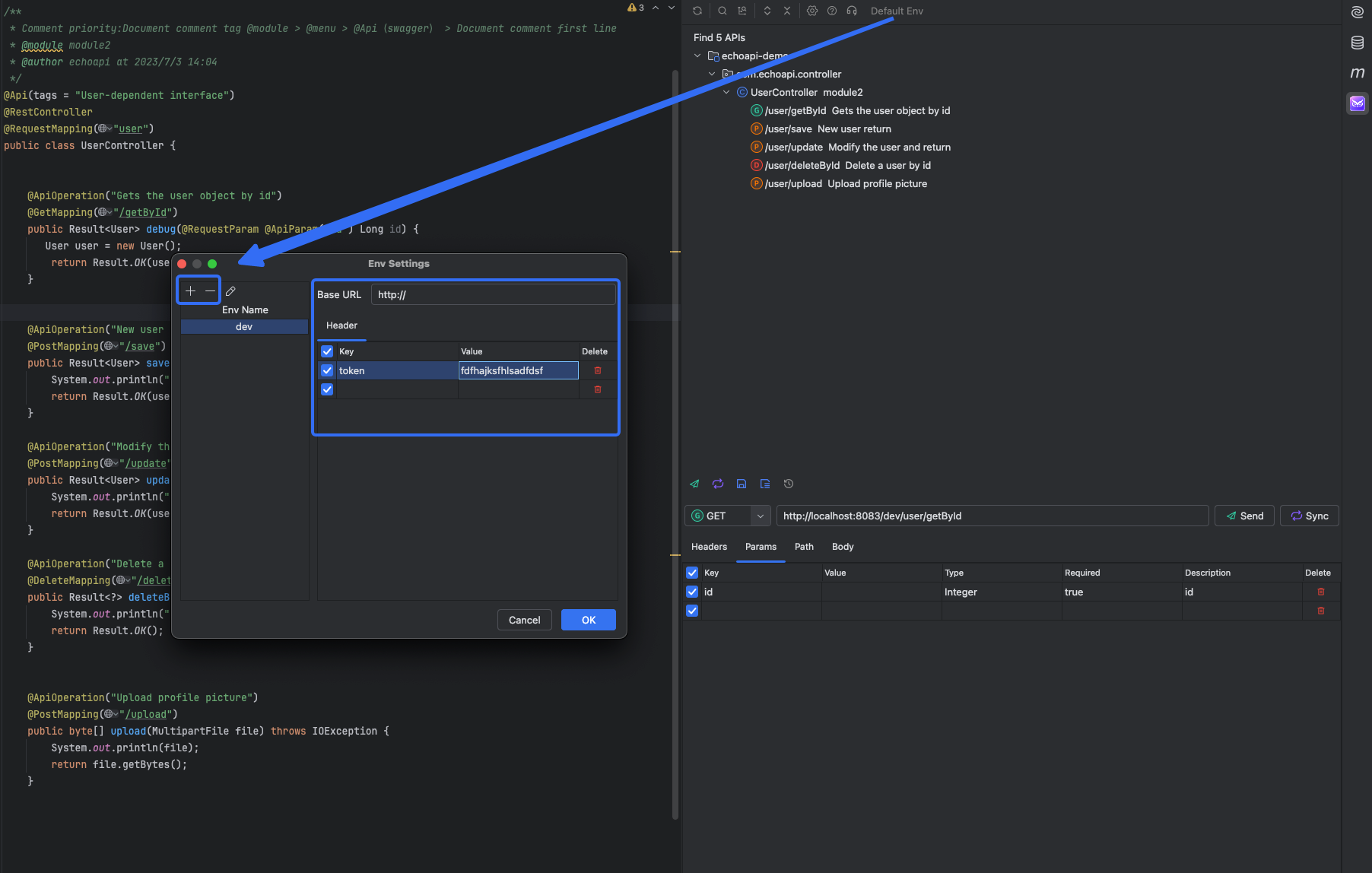Click the warnings indicator in editor
The width and height of the screenshot is (1372, 873).
[636, 8]
